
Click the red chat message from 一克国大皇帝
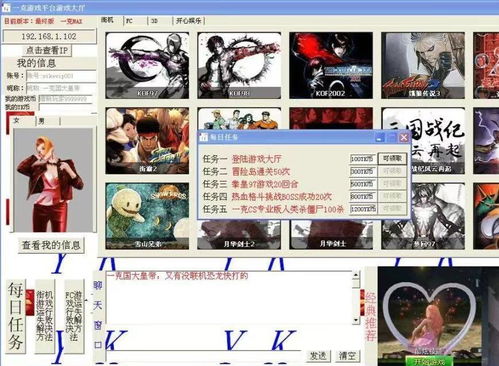pos(177,276)
